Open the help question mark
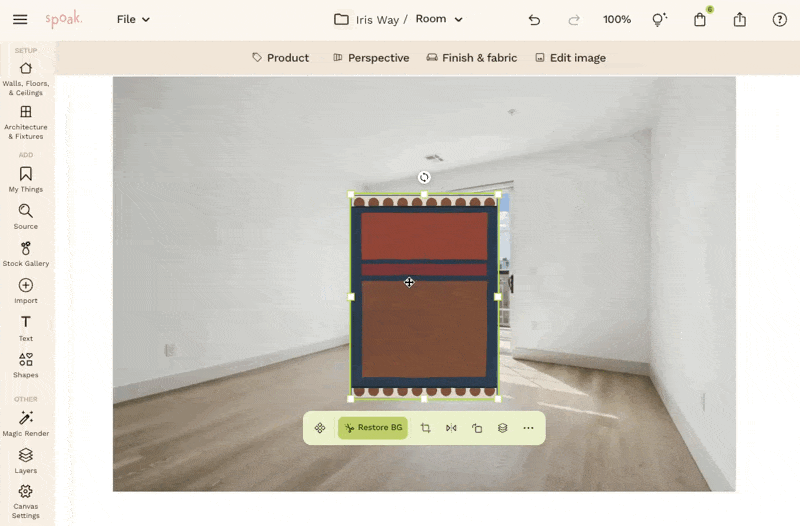Screen dimensions: 800x526 (779, 19)
